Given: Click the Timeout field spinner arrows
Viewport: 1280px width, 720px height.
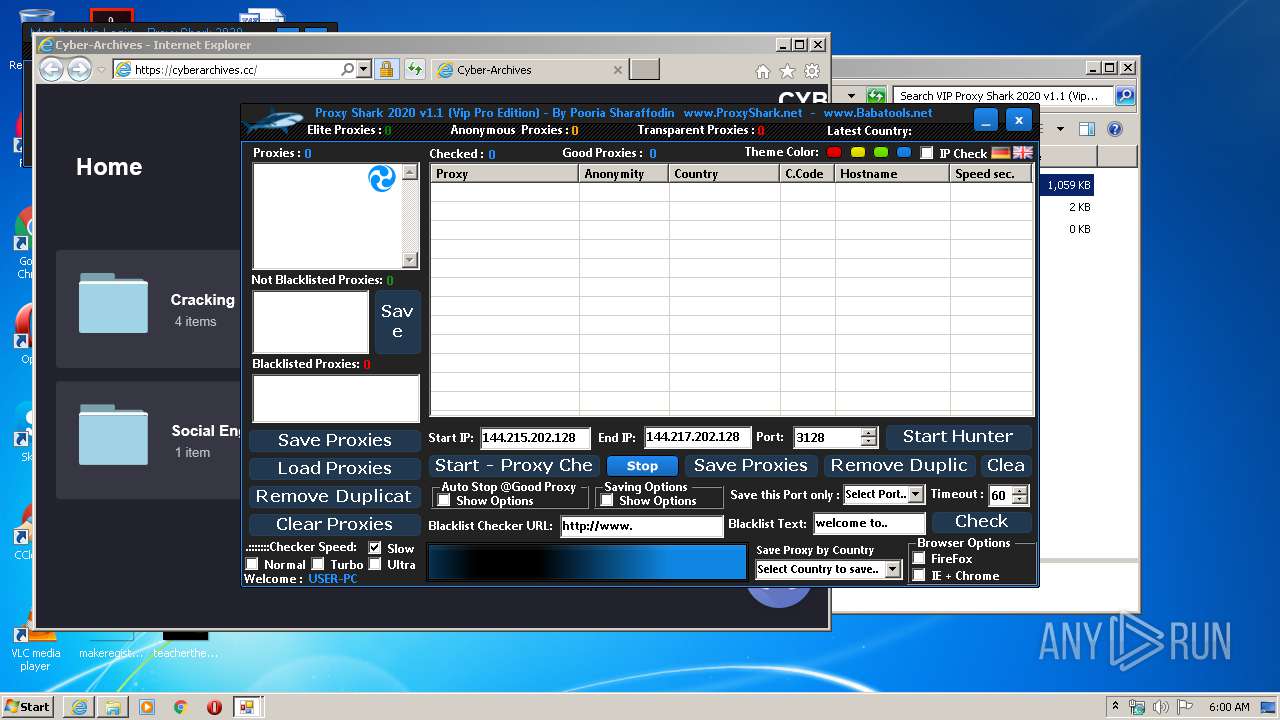Looking at the screenshot, I should coord(1018,495).
